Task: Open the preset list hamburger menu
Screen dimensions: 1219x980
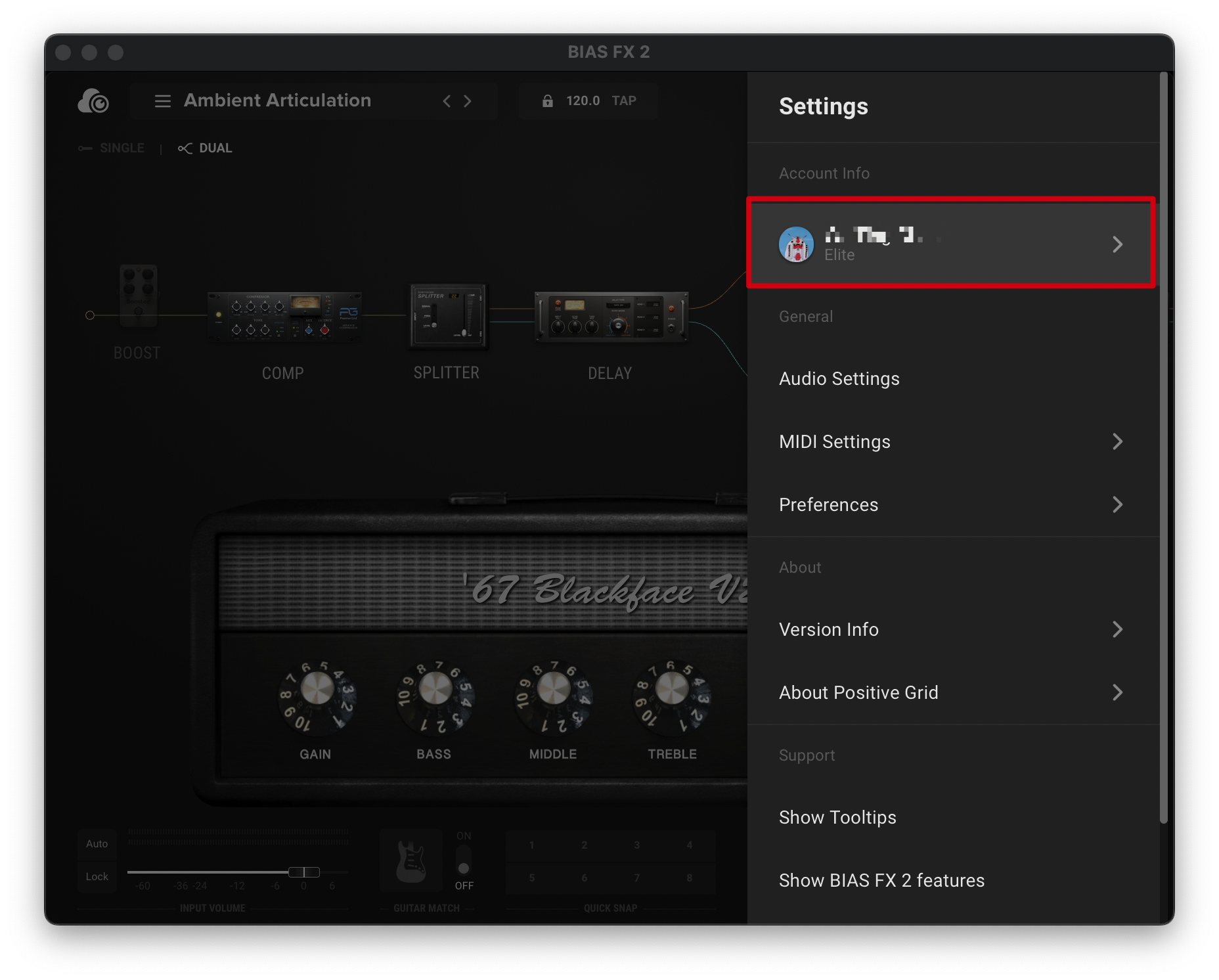Action: pyautogui.click(x=163, y=101)
